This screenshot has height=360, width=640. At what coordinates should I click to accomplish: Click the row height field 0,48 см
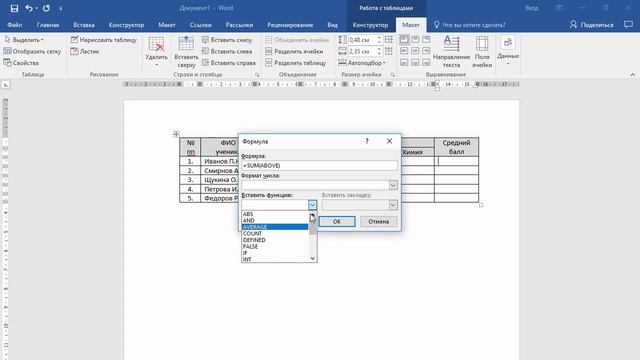point(362,40)
